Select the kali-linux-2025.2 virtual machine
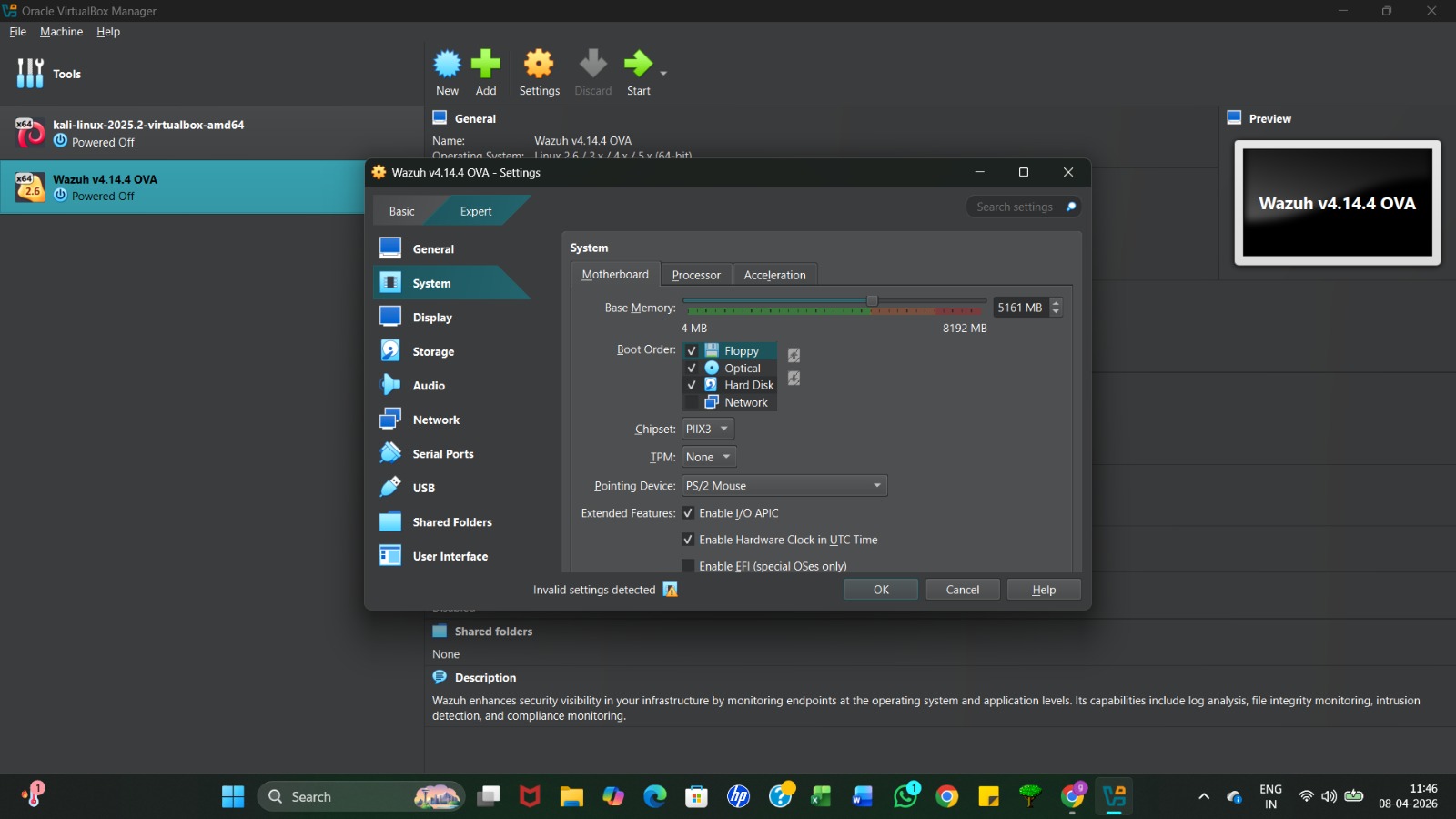Screen dimensions: 1456x819 (x=212, y=133)
